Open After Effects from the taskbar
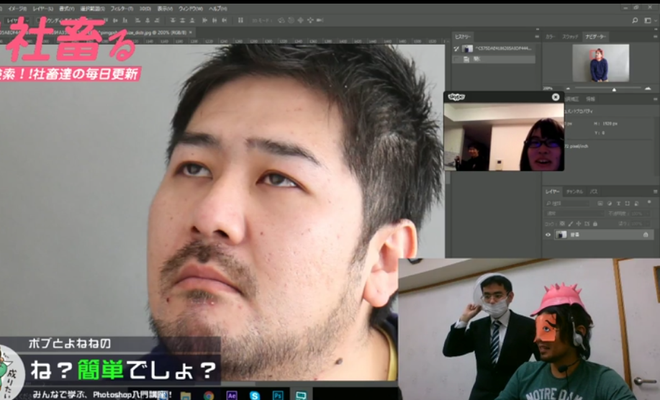Viewport: 660px width, 400px height. click(232, 395)
